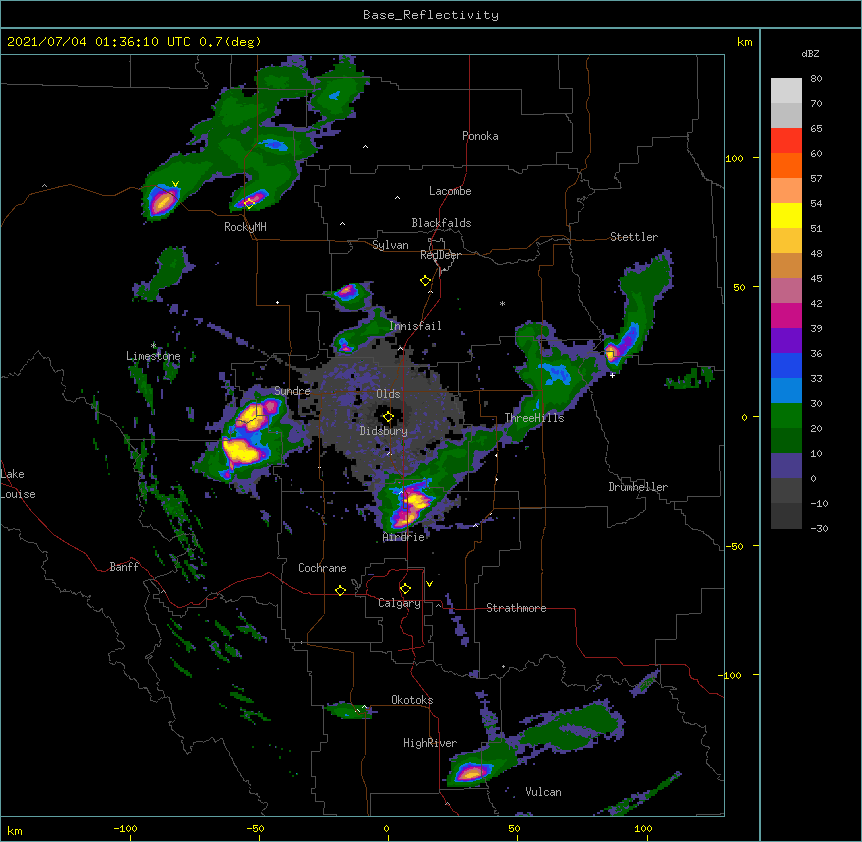Click the ThreeHills city label

coord(534,418)
